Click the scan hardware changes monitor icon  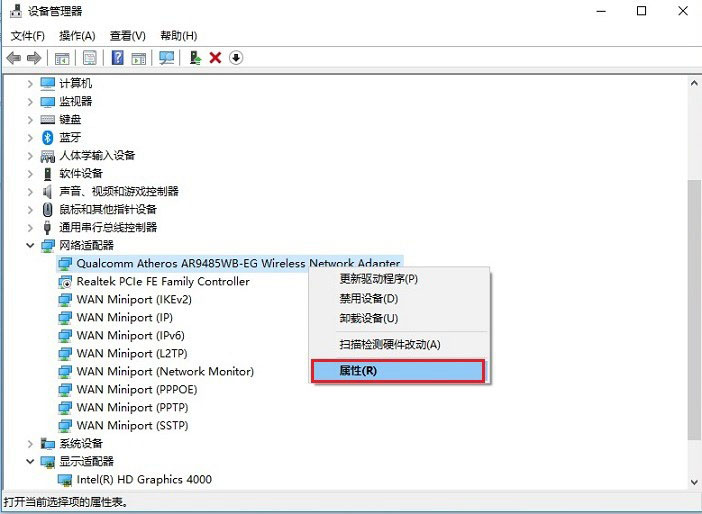point(167,58)
